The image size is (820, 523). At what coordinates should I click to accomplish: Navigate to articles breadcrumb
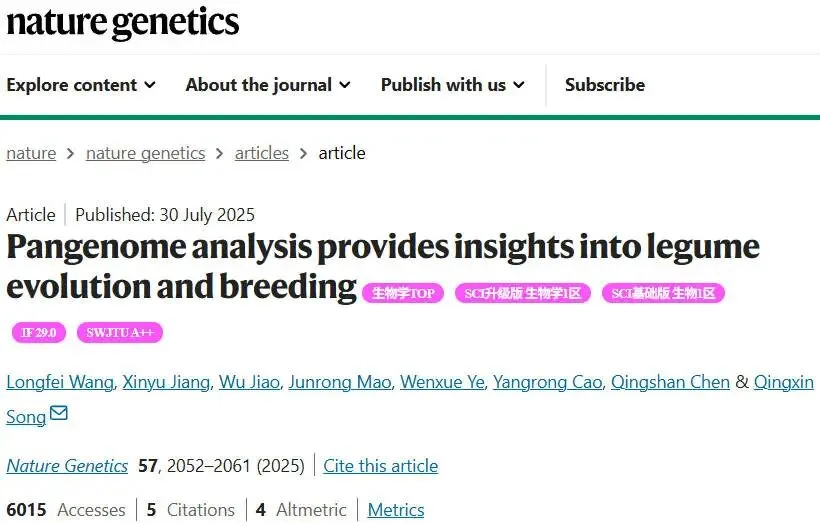(x=261, y=153)
